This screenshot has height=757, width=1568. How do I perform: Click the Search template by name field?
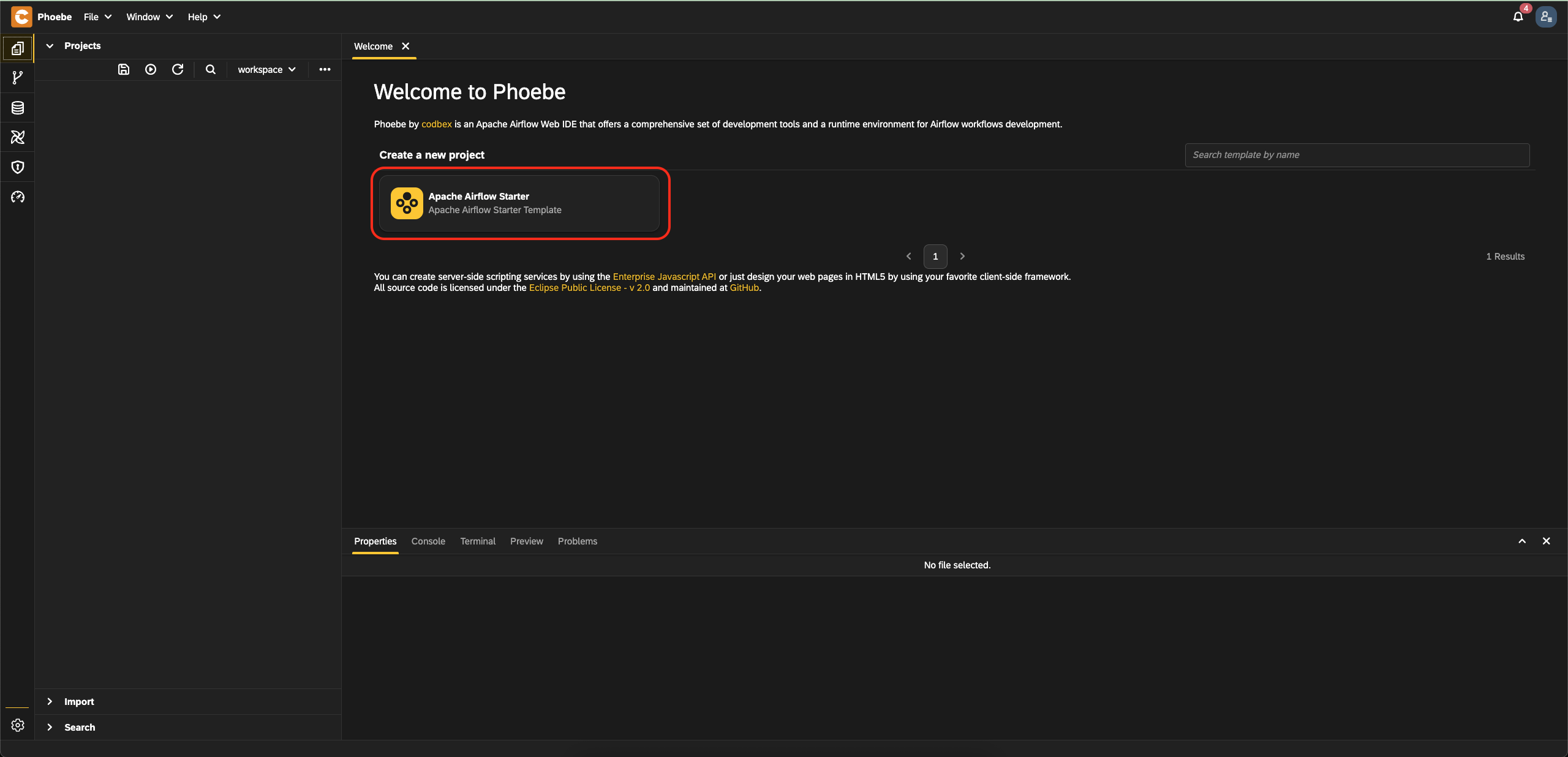point(1357,155)
